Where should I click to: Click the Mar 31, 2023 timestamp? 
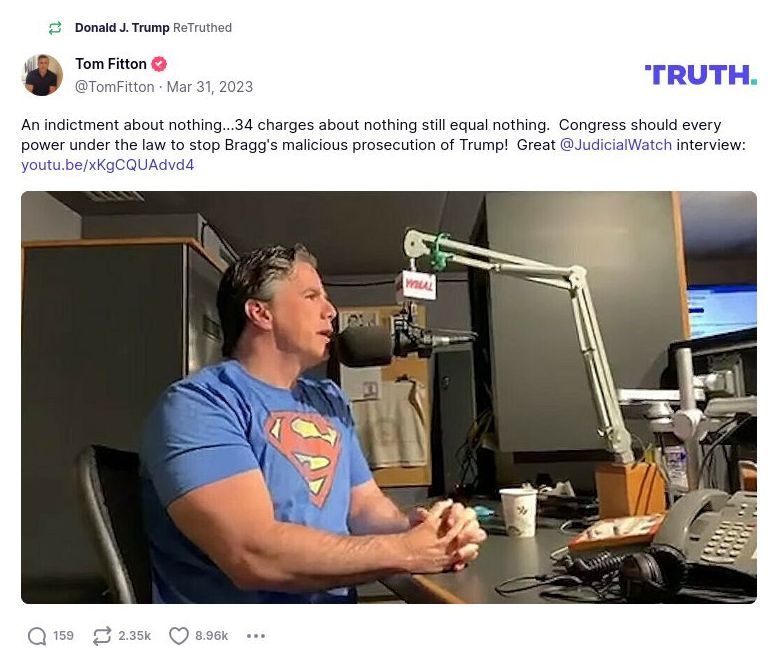coord(209,87)
